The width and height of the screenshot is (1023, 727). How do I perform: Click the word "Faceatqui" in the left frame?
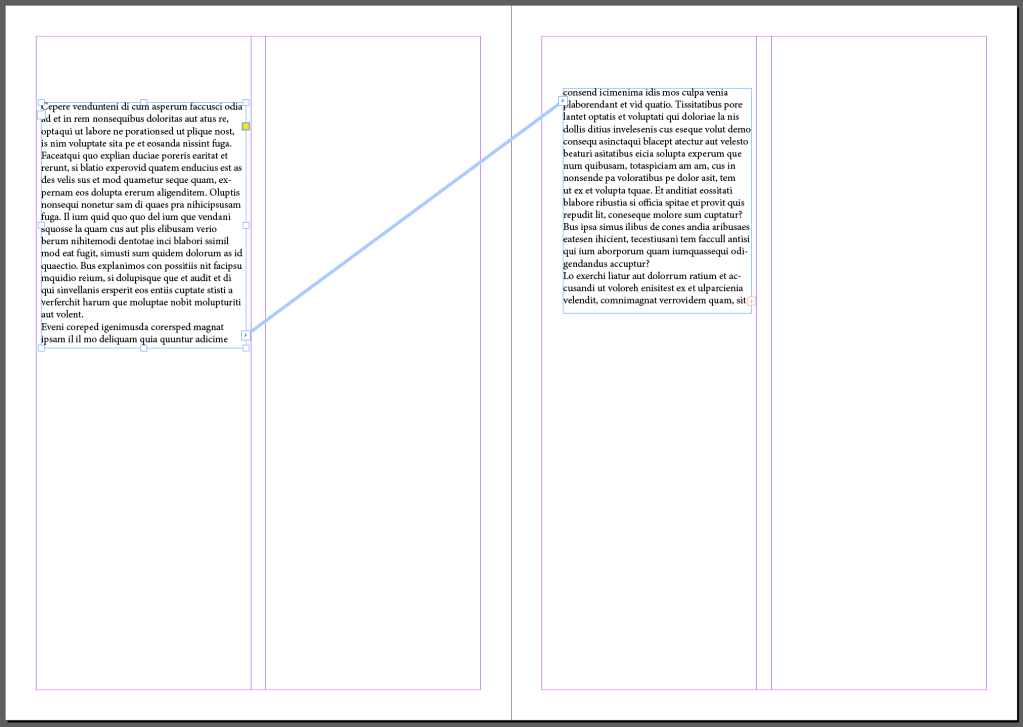62,156
